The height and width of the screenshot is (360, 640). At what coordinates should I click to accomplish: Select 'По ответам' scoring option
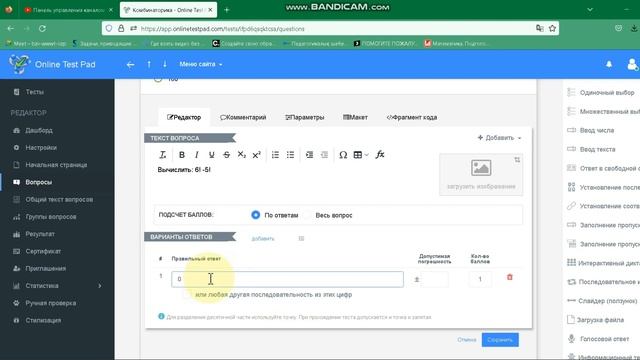[x=256, y=215]
